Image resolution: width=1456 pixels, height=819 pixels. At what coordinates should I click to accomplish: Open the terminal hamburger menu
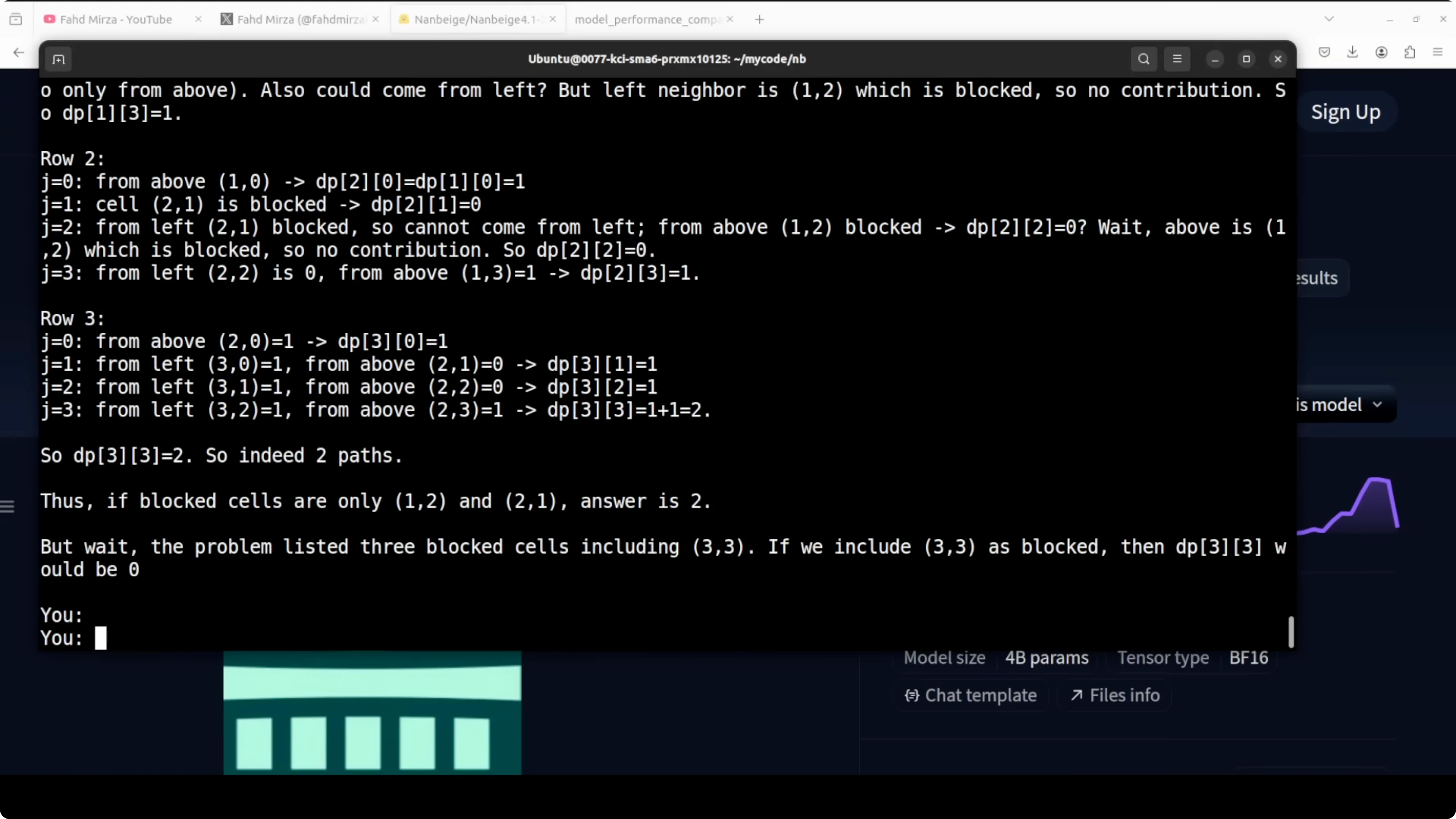(1177, 59)
